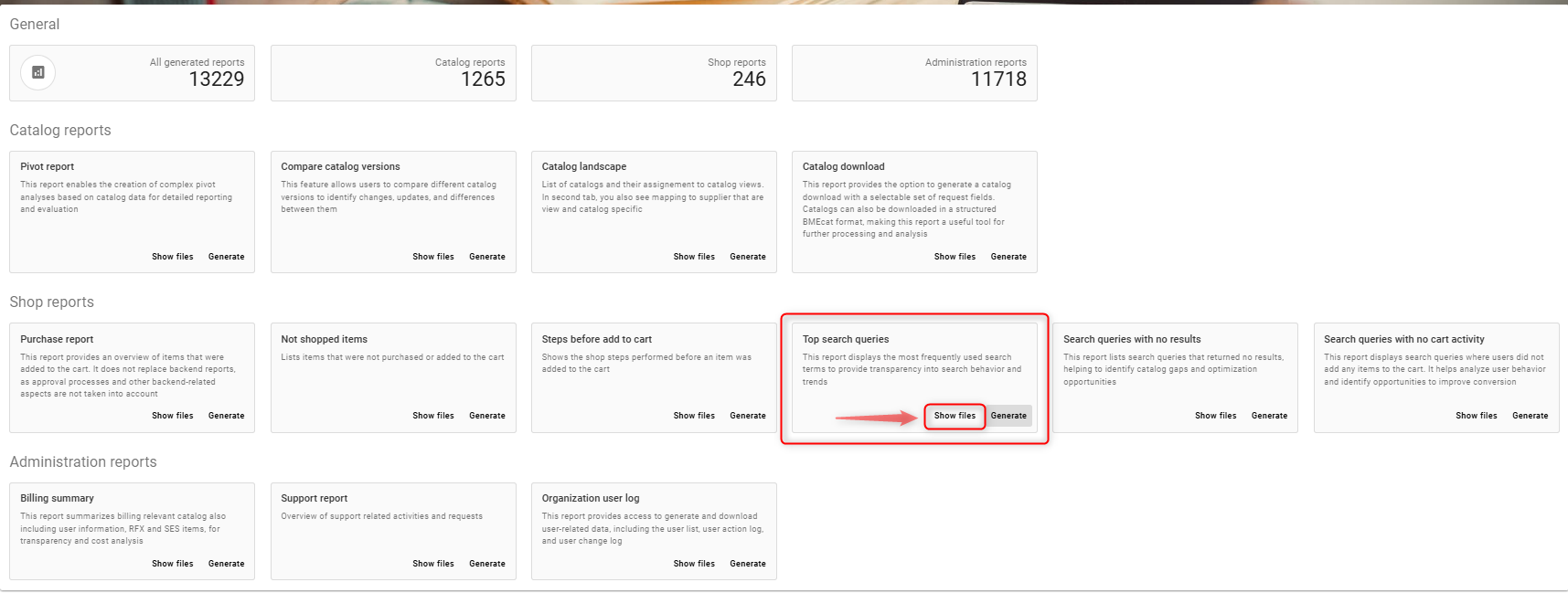The height and width of the screenshot is (593, 1568).
Task: Show files for Pivot report
Action: pyautogui.click(x=172, y=257)
